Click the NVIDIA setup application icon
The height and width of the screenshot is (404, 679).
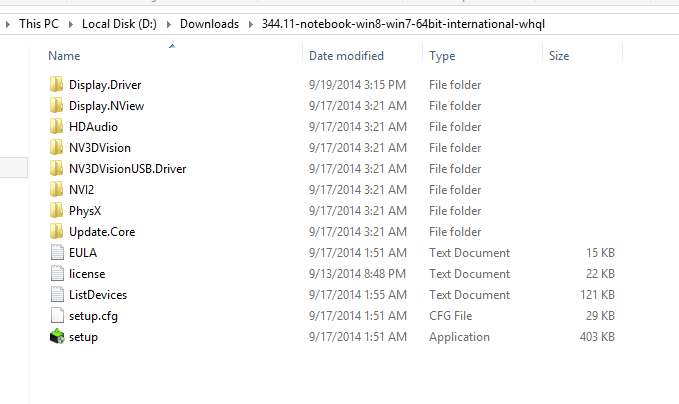[x=57, y=337]
